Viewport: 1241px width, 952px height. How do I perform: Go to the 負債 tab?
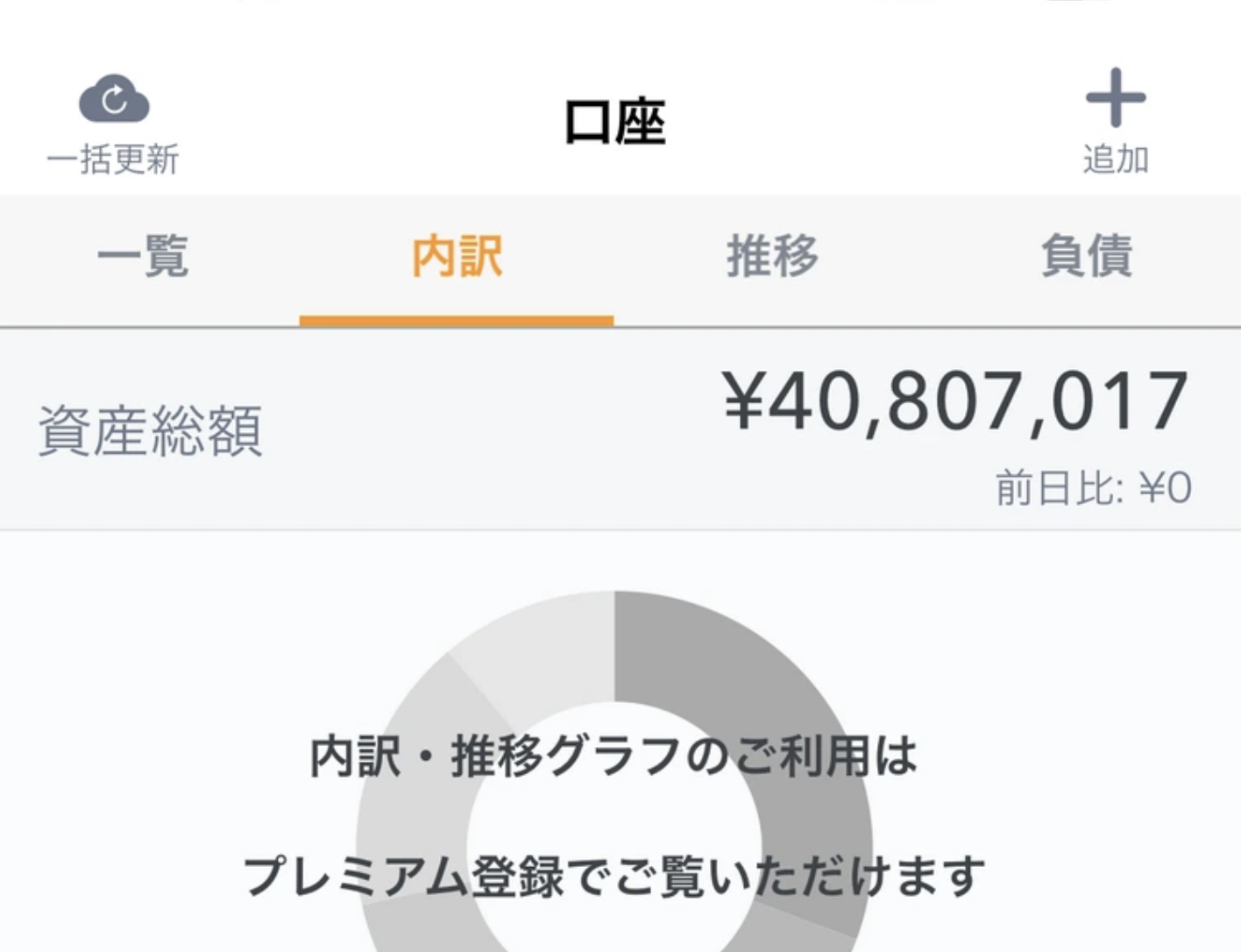point(1087,256)
